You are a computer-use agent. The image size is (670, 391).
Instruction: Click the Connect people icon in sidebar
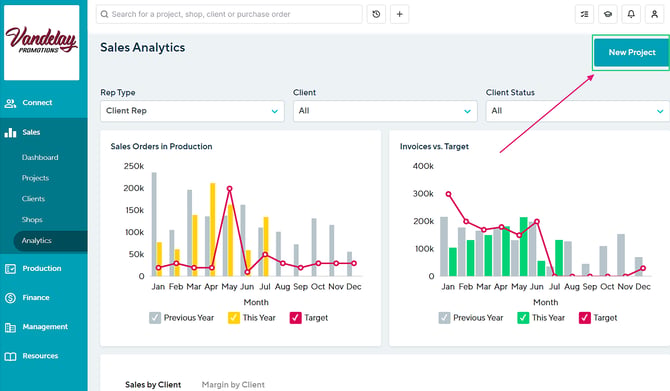10,103
